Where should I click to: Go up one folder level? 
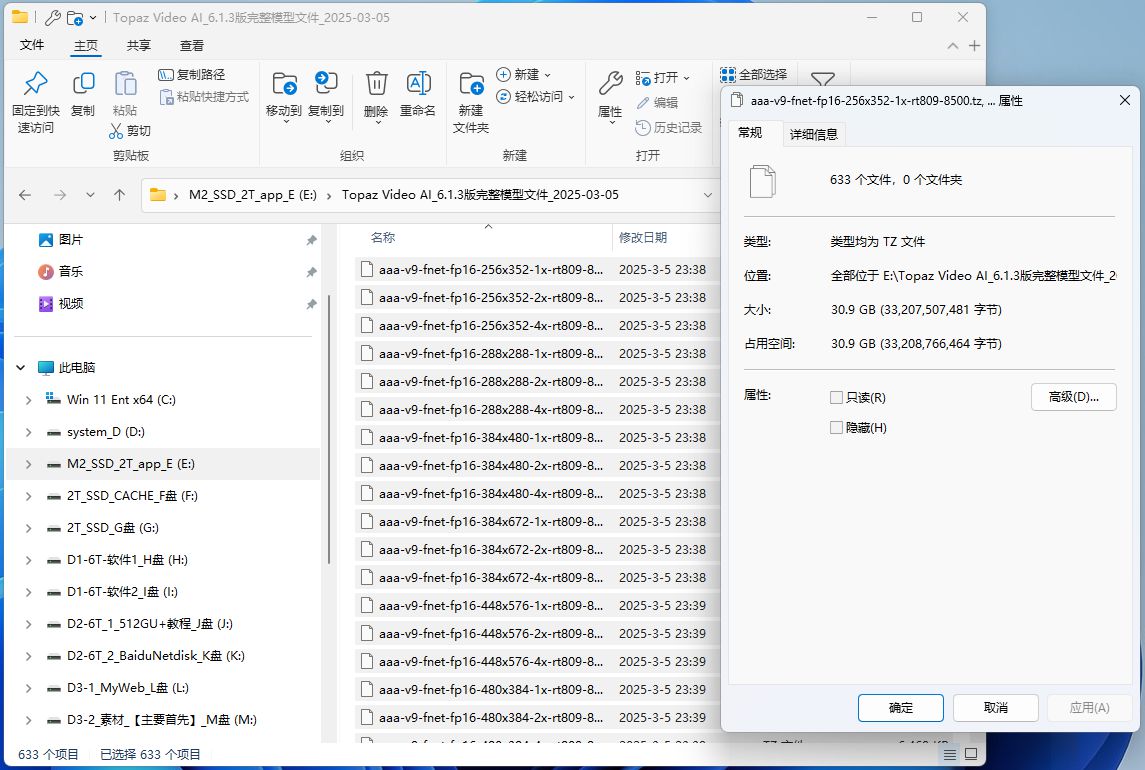point(120,195)
